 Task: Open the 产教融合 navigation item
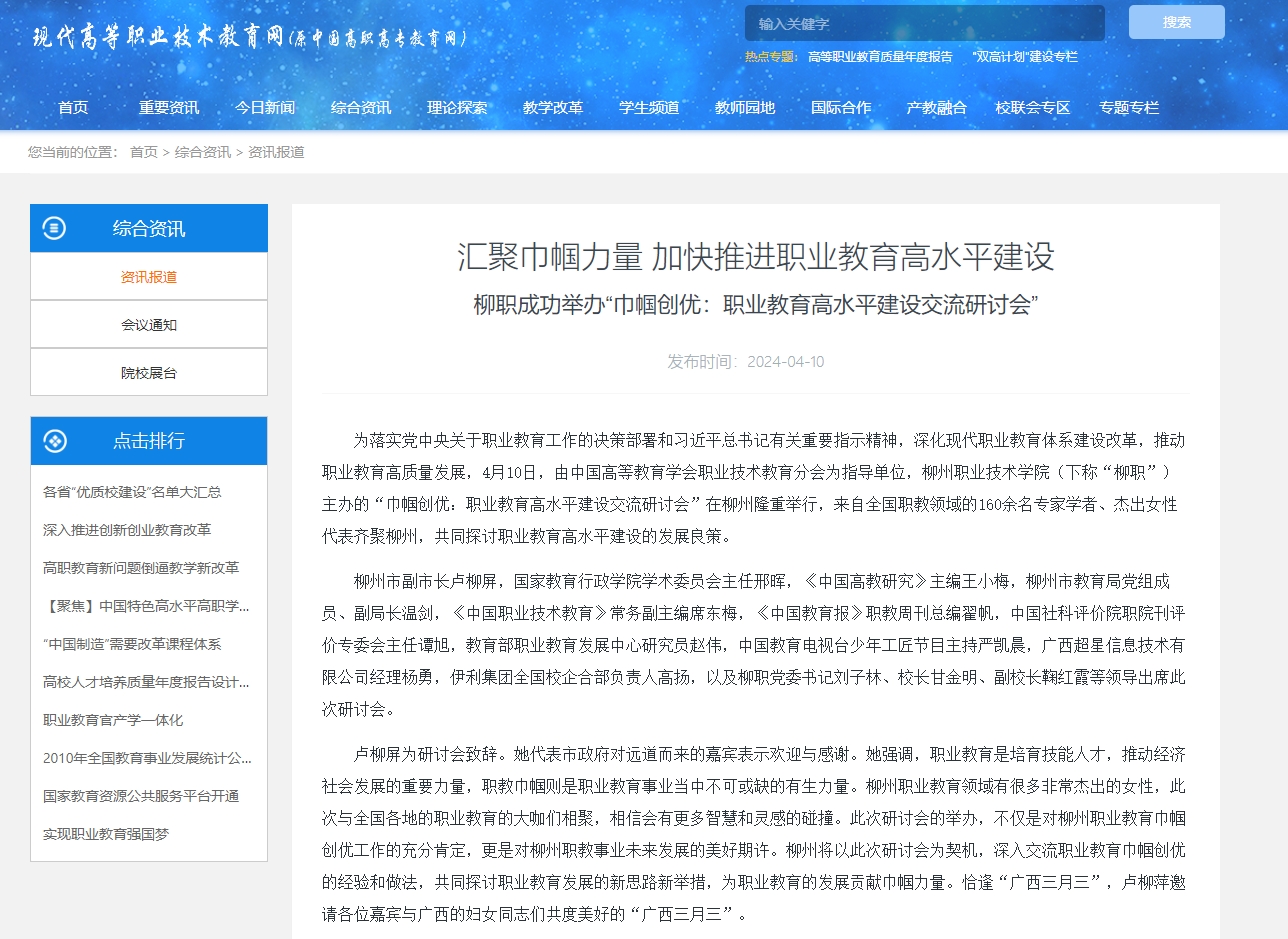pos(937,108)
